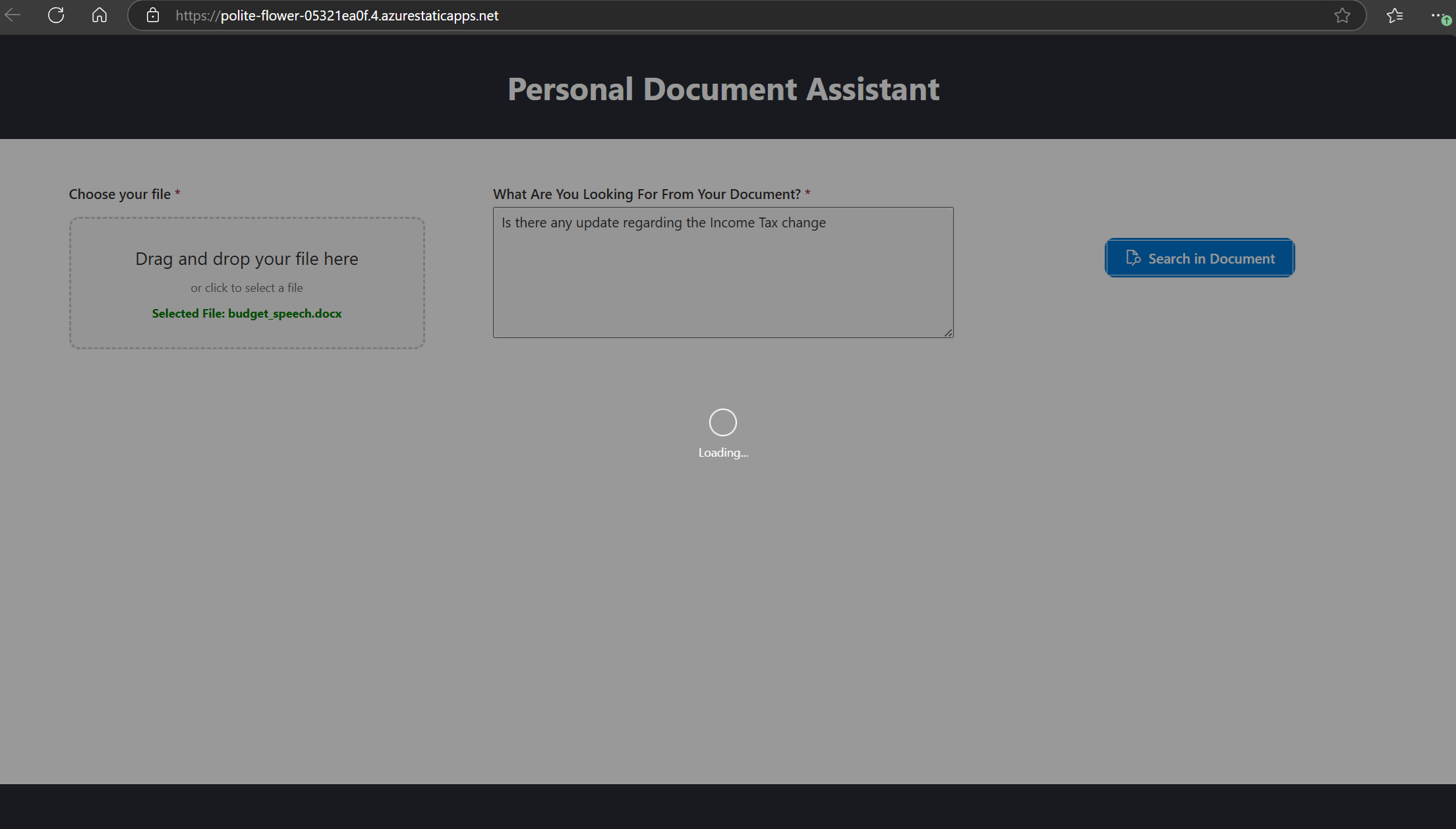
Task: Click the loading spinner circle
Action: pos(722,422)
